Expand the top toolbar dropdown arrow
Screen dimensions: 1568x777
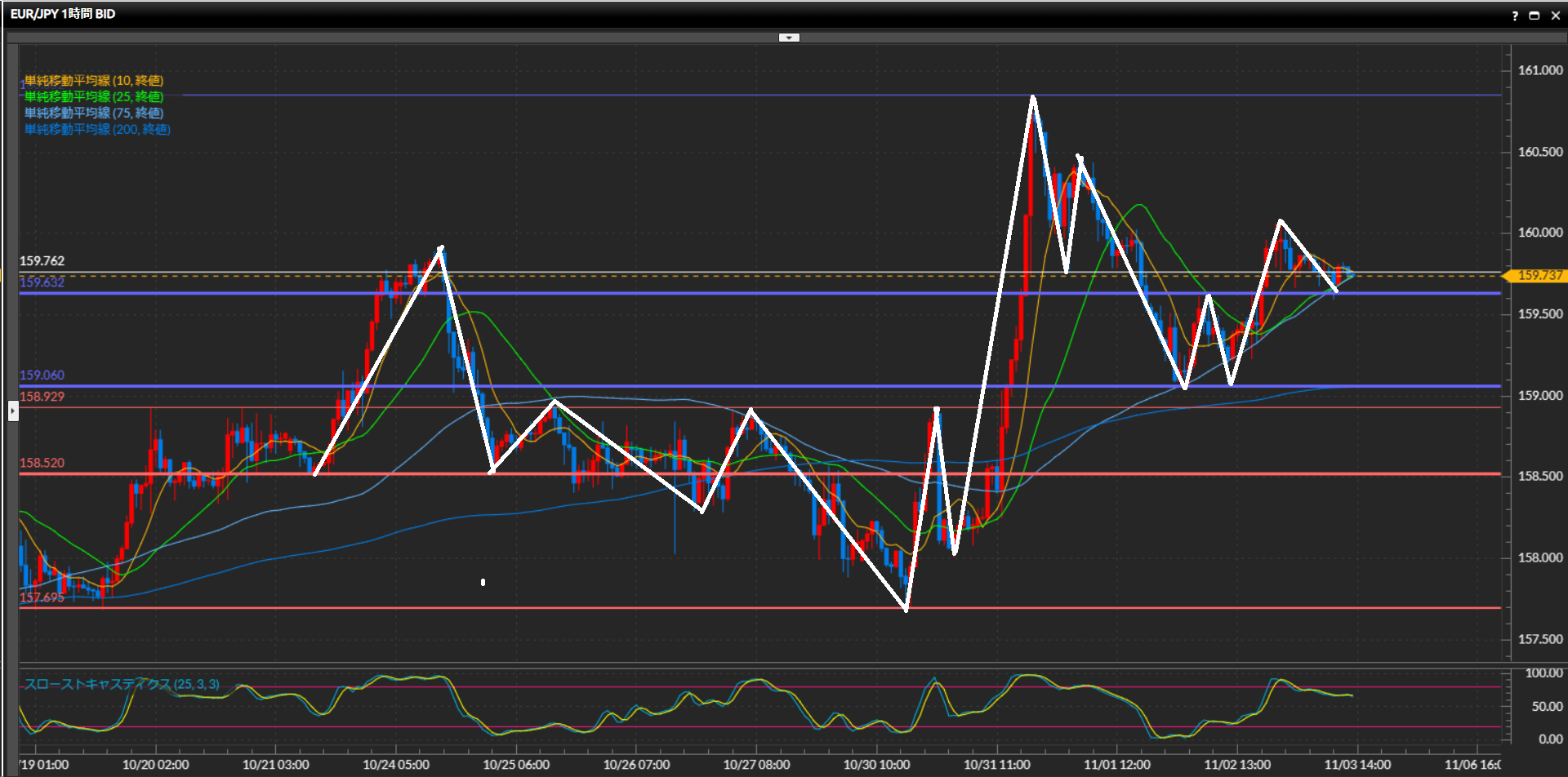(789, 38)
